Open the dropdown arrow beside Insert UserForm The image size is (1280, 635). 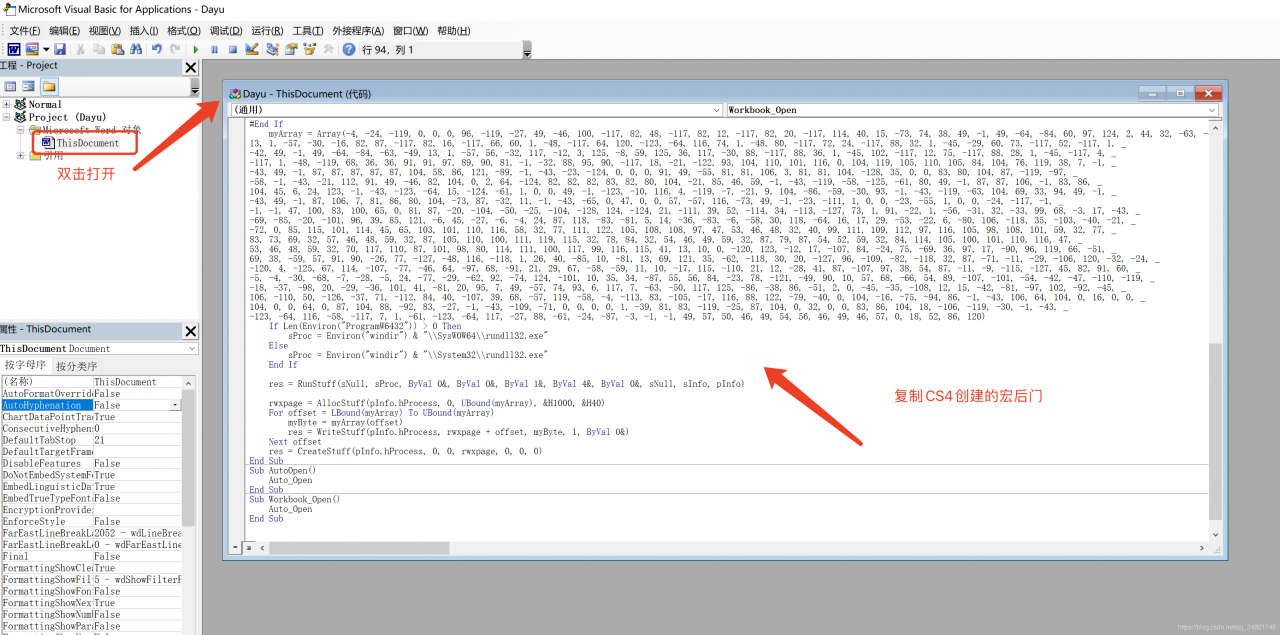coord(46,49)
